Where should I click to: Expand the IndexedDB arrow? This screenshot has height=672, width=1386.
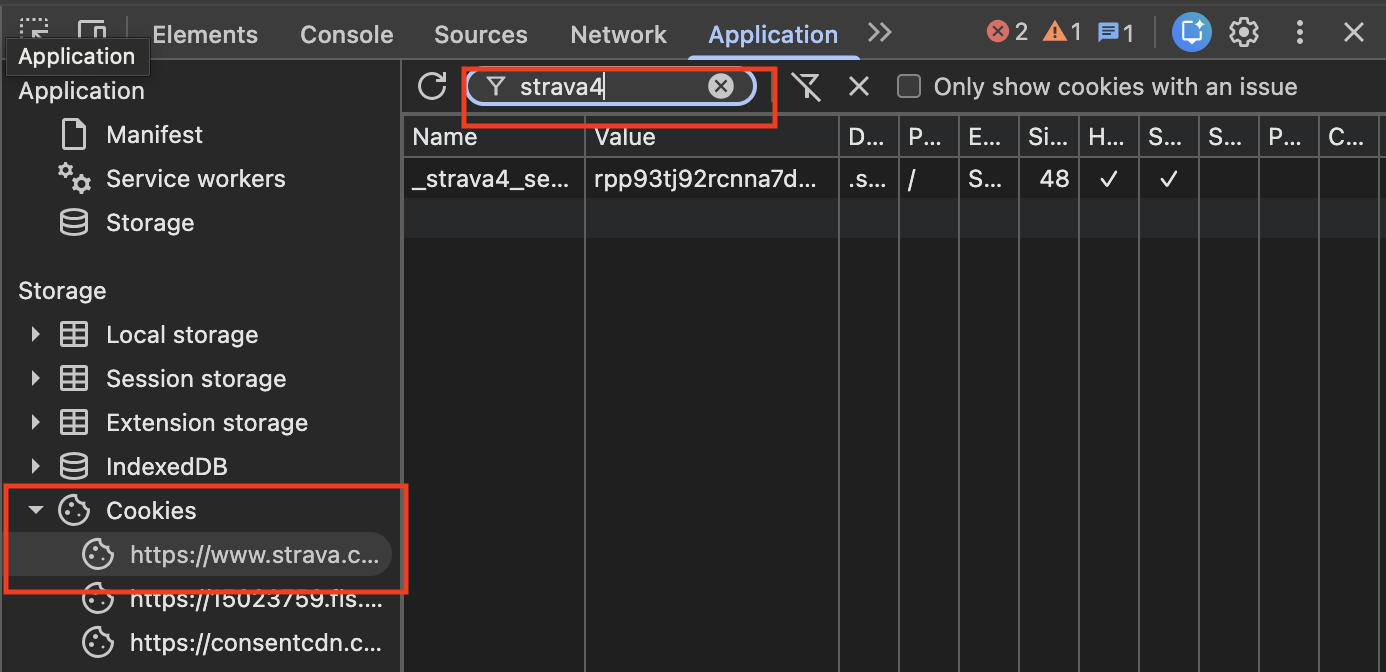coord(36,467)
